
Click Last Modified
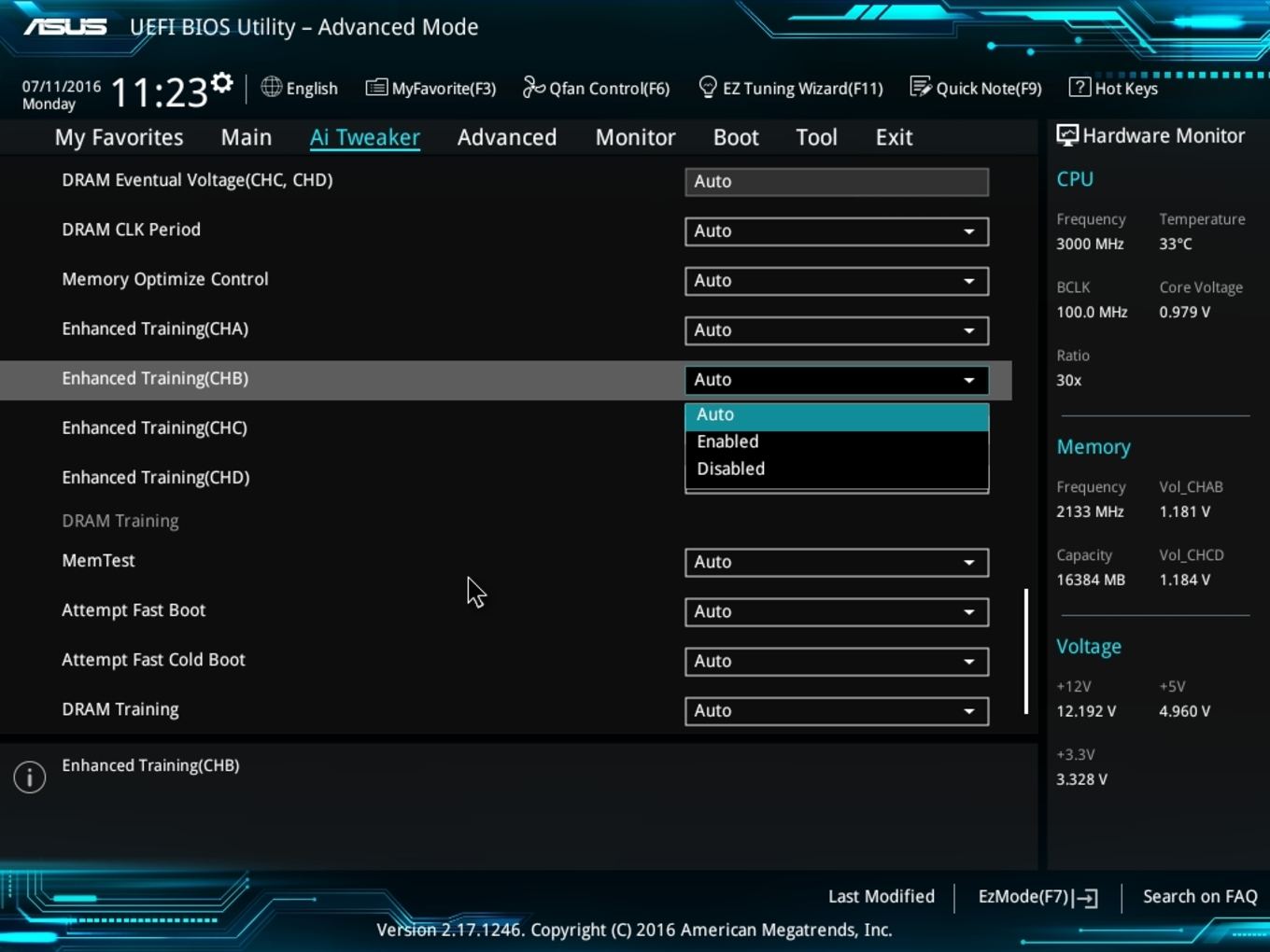tap(881, 896)
